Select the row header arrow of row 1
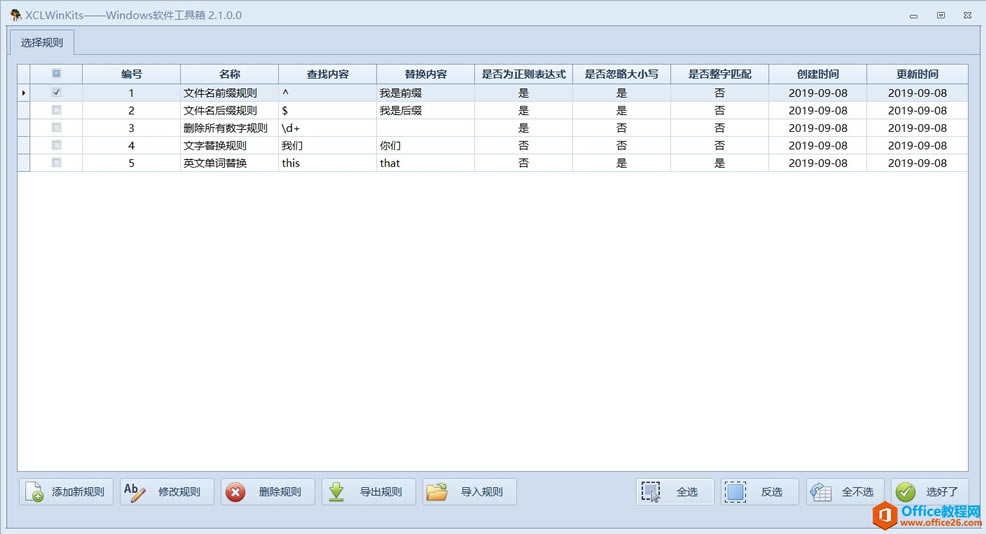The image size is (986, 534). 23,92
